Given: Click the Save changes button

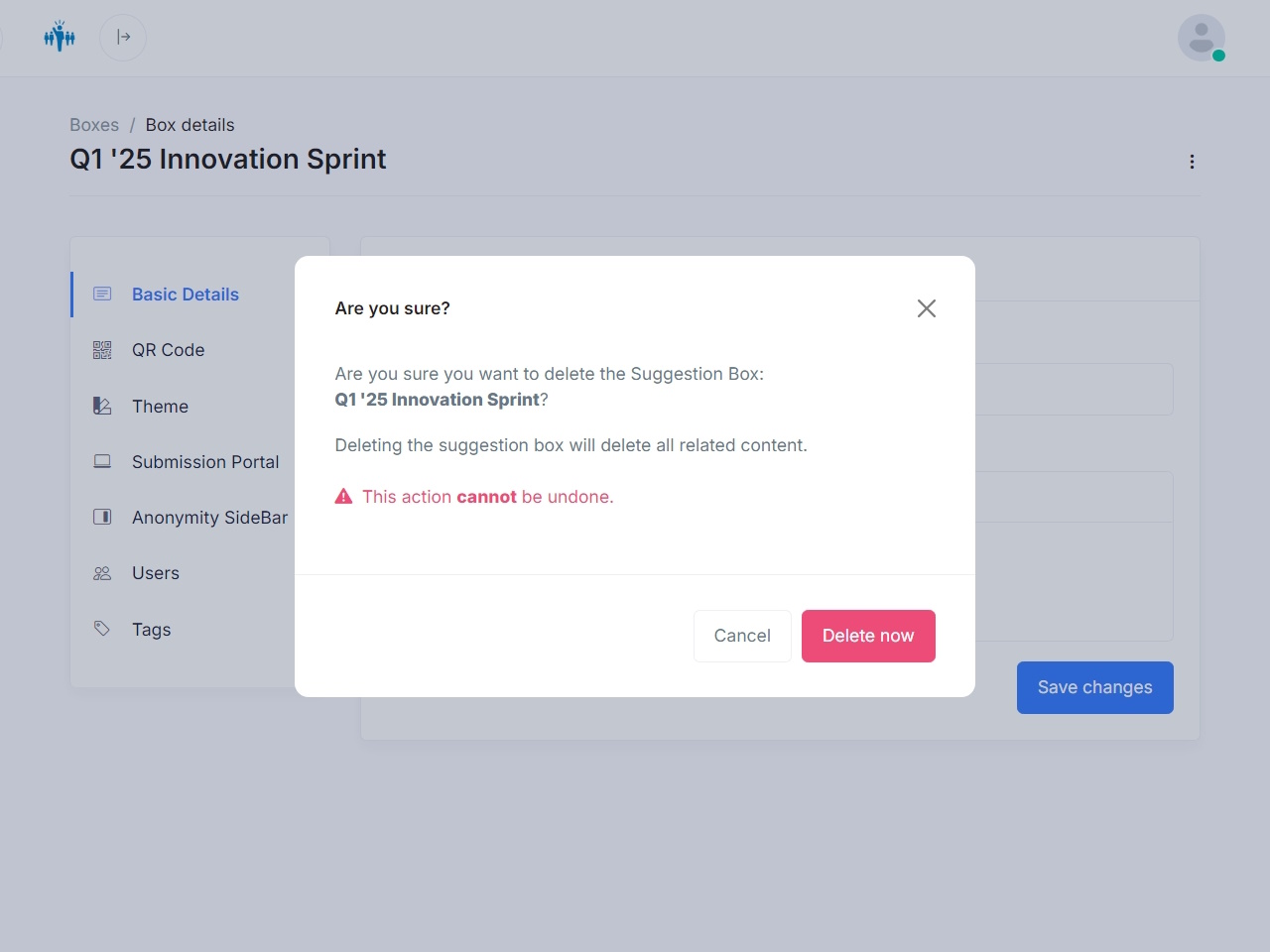Looking at the screenshot, I should 1094,686.
